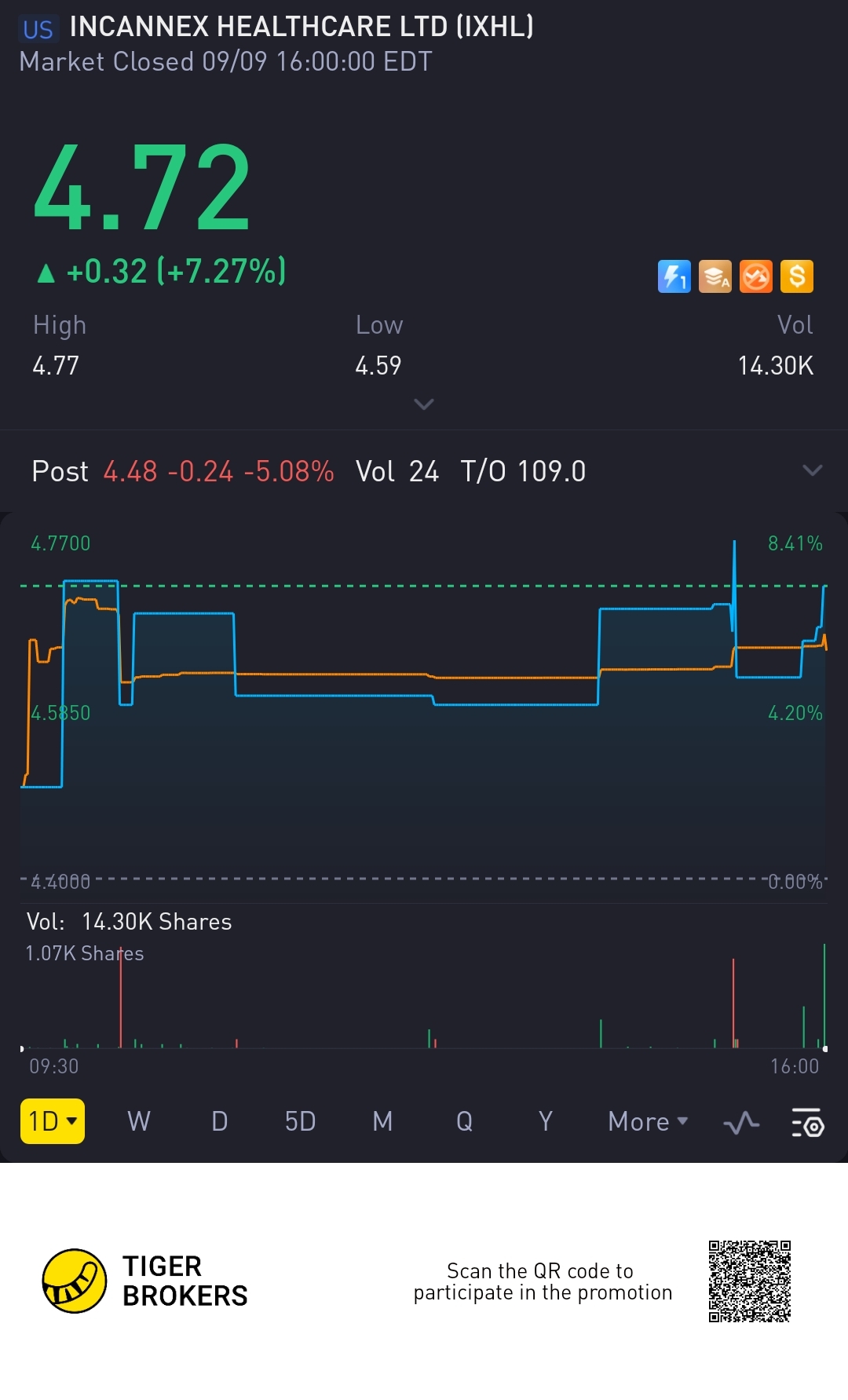Switch to the W chart tab
This screenshot has width=848, height=1400.
point(139,1121)
